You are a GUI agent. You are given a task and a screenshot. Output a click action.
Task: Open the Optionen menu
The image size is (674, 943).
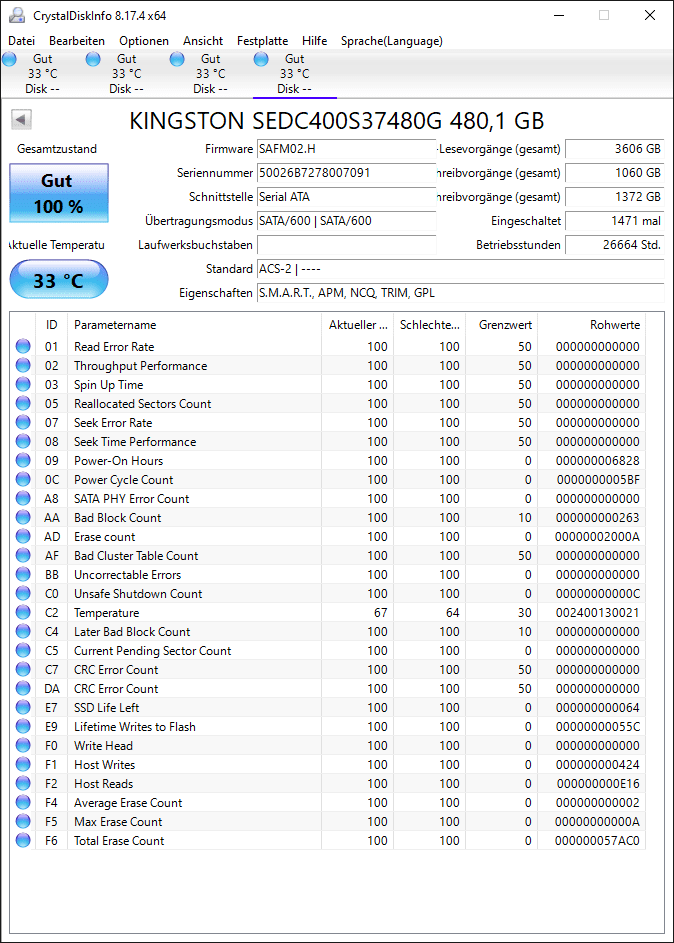(144, 41)
